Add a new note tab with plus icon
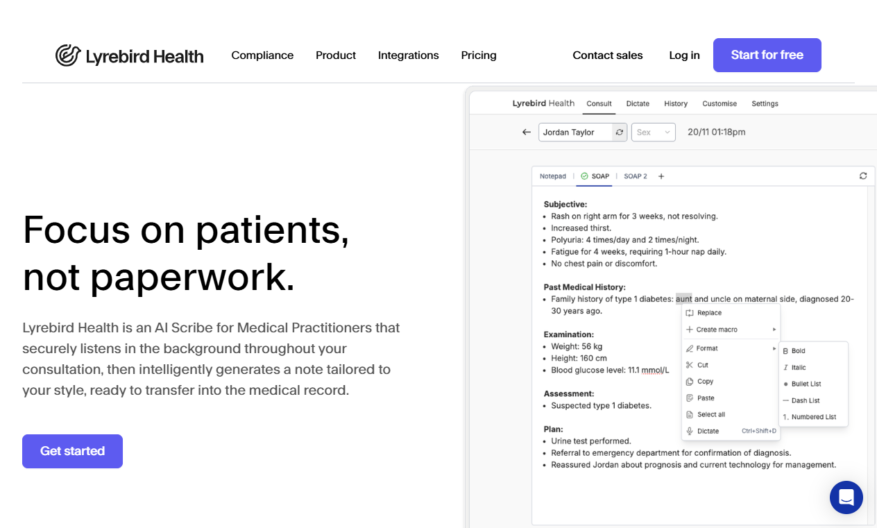The width and height of the screenshot is (877, 528). (661, 176)
